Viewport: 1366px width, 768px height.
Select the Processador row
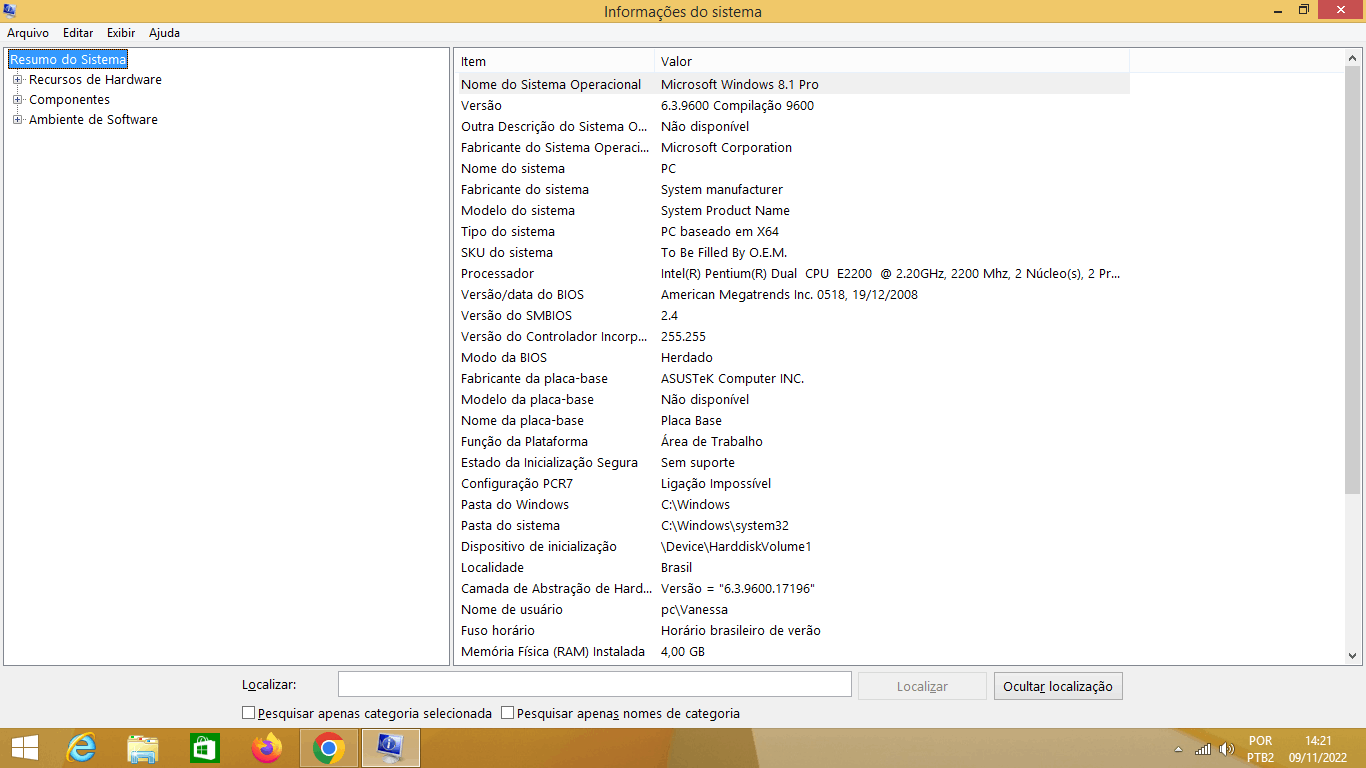(793, 273)
